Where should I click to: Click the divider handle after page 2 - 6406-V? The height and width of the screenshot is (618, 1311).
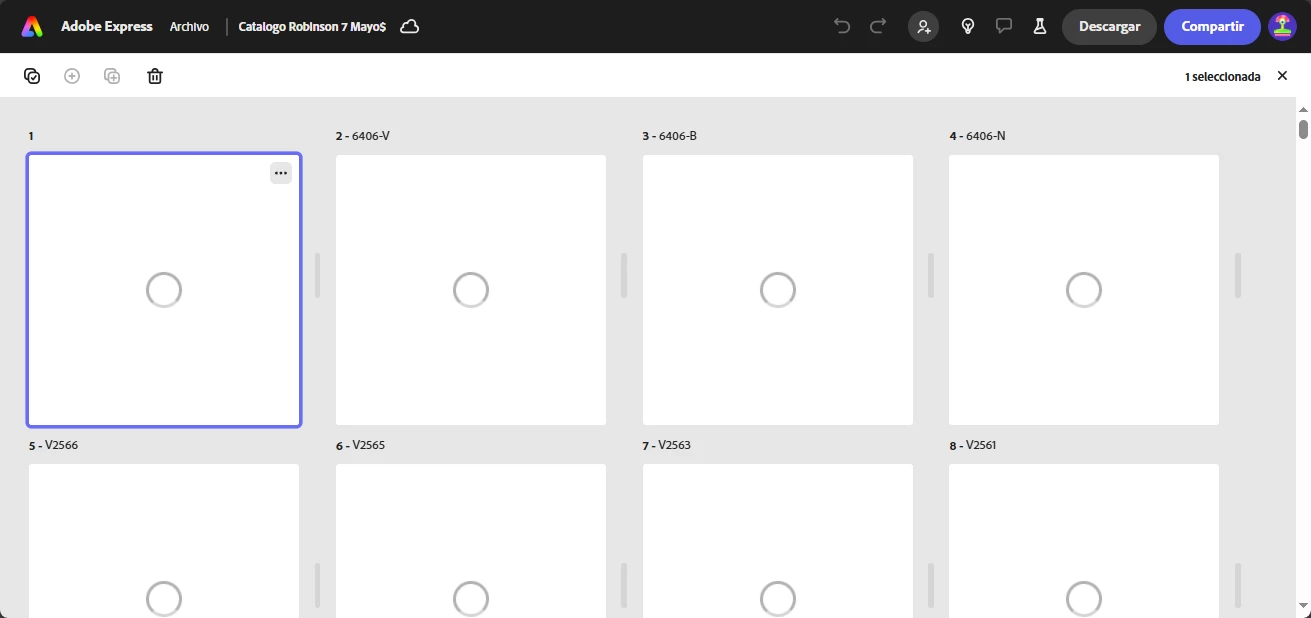click(624, 275)
